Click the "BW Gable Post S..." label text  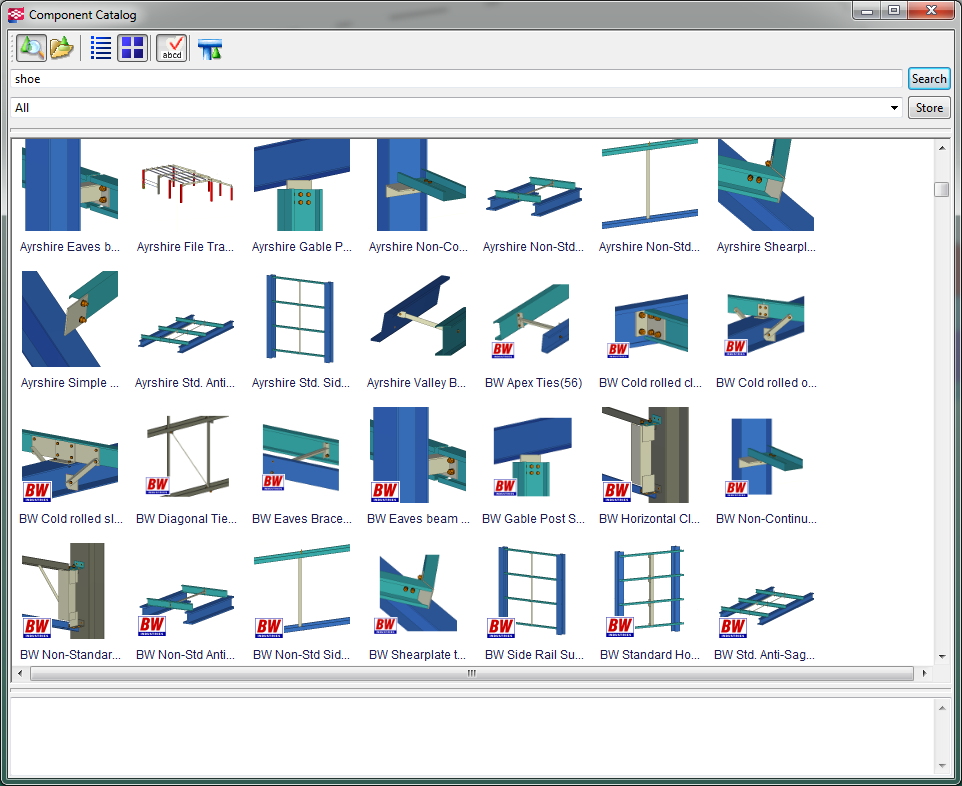(x=533, y=519)
